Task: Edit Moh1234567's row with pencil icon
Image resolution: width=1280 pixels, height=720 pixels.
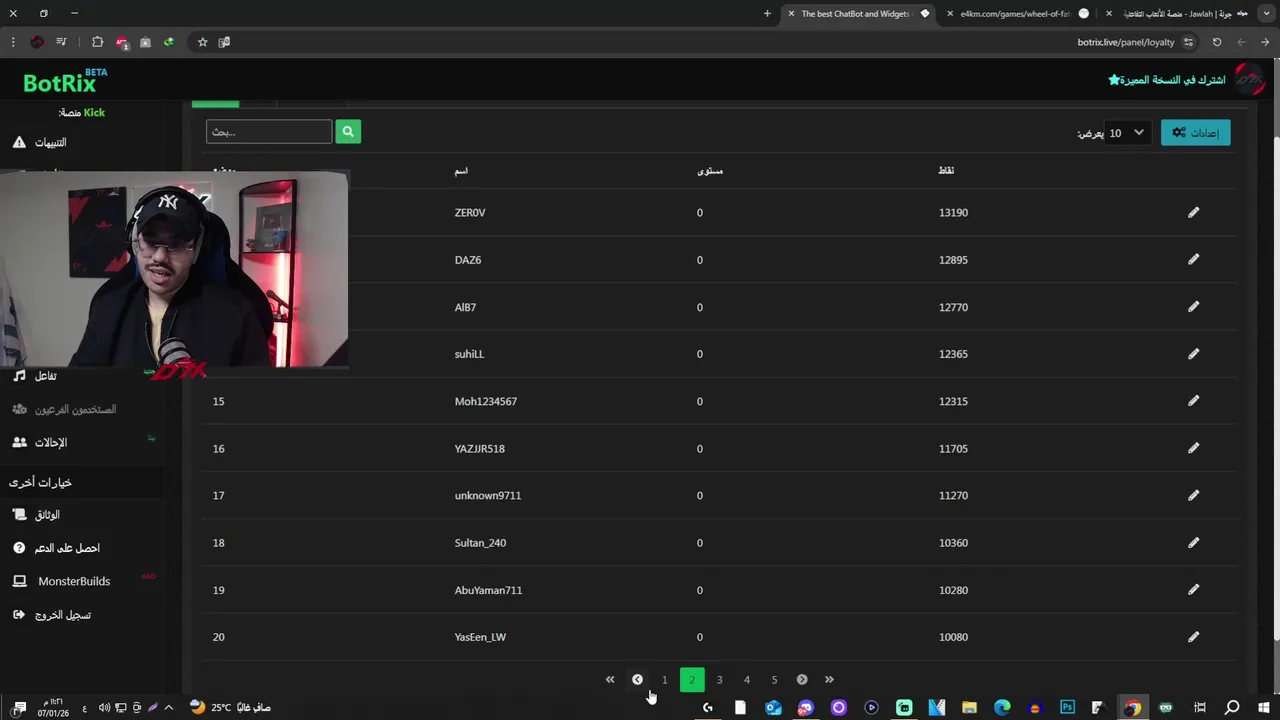Action: tap(1193, 401)
